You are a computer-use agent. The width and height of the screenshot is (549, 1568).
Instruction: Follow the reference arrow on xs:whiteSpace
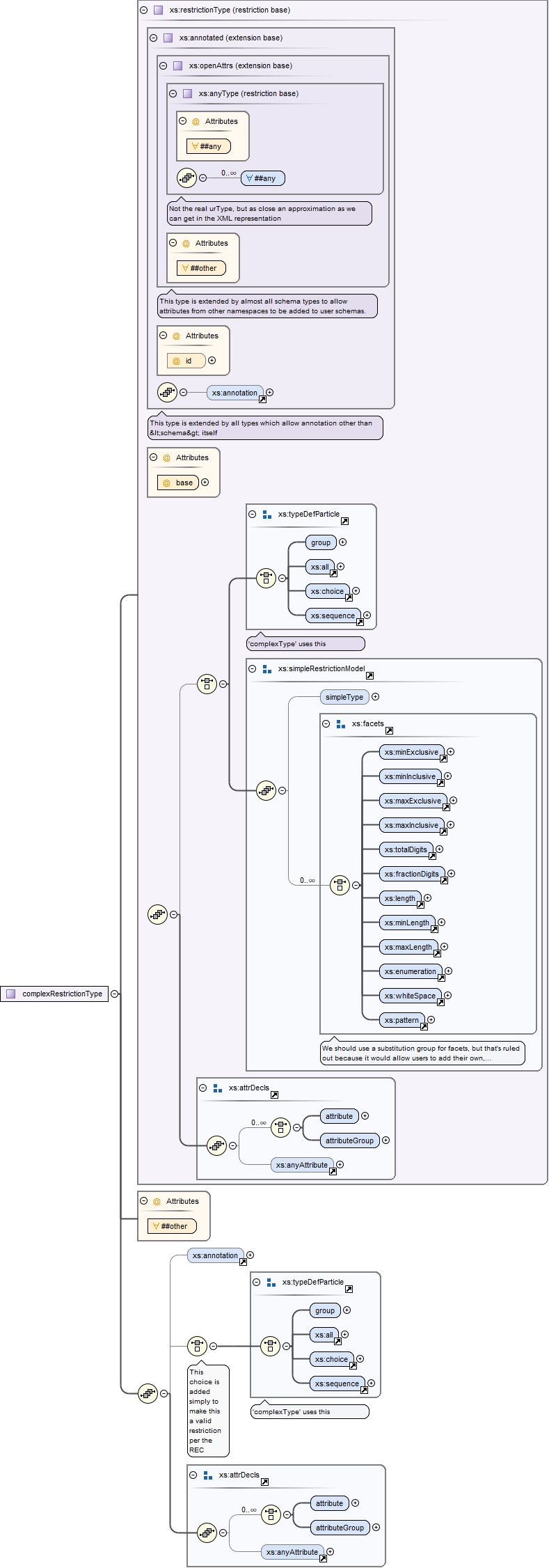tap(440, 1002)
